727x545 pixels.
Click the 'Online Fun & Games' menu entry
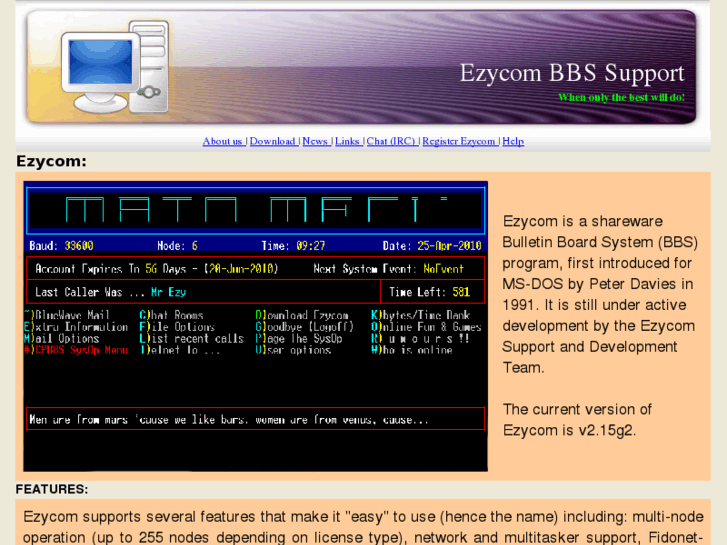[426, 327]
